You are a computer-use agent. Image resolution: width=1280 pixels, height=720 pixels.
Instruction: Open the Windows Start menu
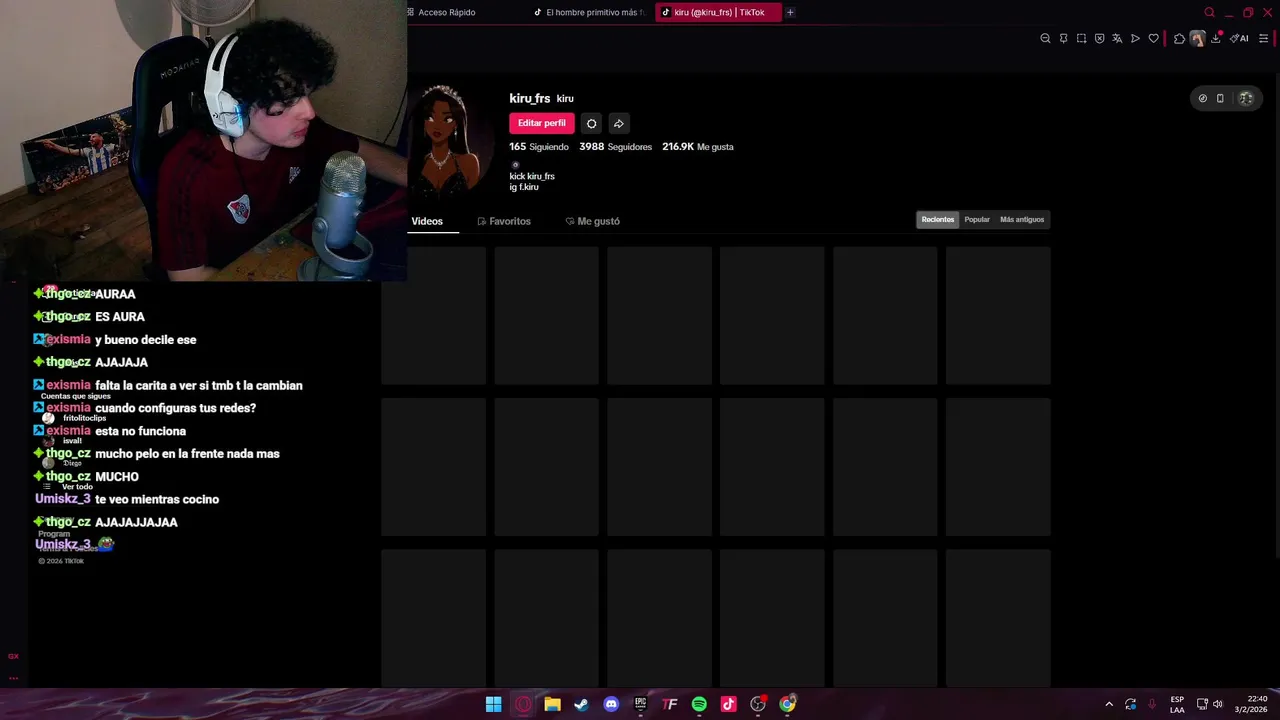[x=493, y=704]
